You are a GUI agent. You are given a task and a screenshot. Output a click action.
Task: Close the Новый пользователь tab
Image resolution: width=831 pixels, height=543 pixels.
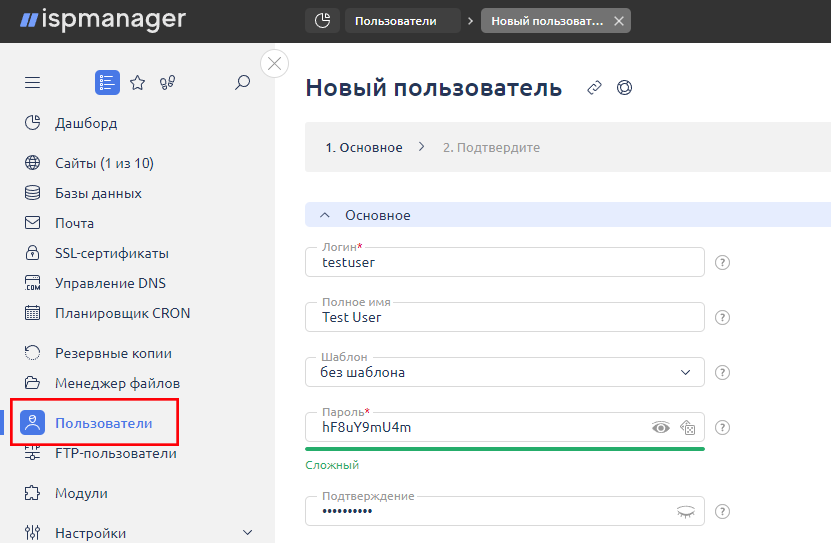point(618,21)
